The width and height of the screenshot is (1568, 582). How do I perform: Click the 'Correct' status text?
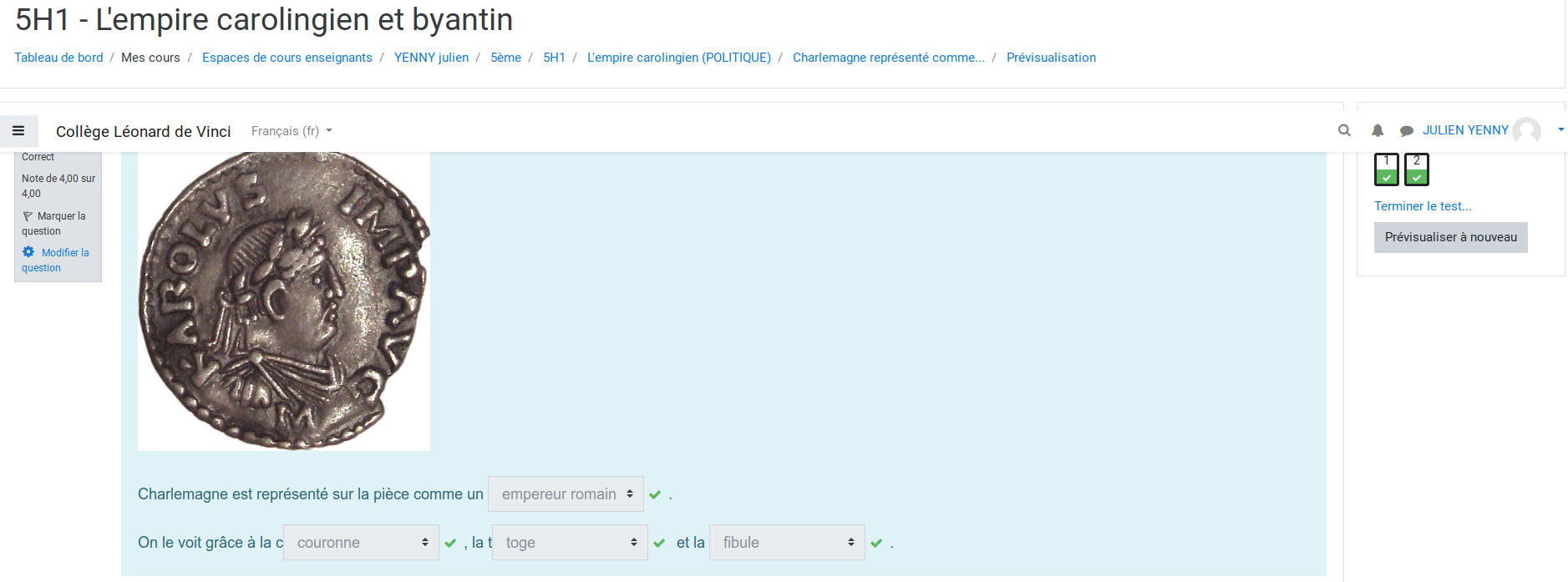pos(38,157)
